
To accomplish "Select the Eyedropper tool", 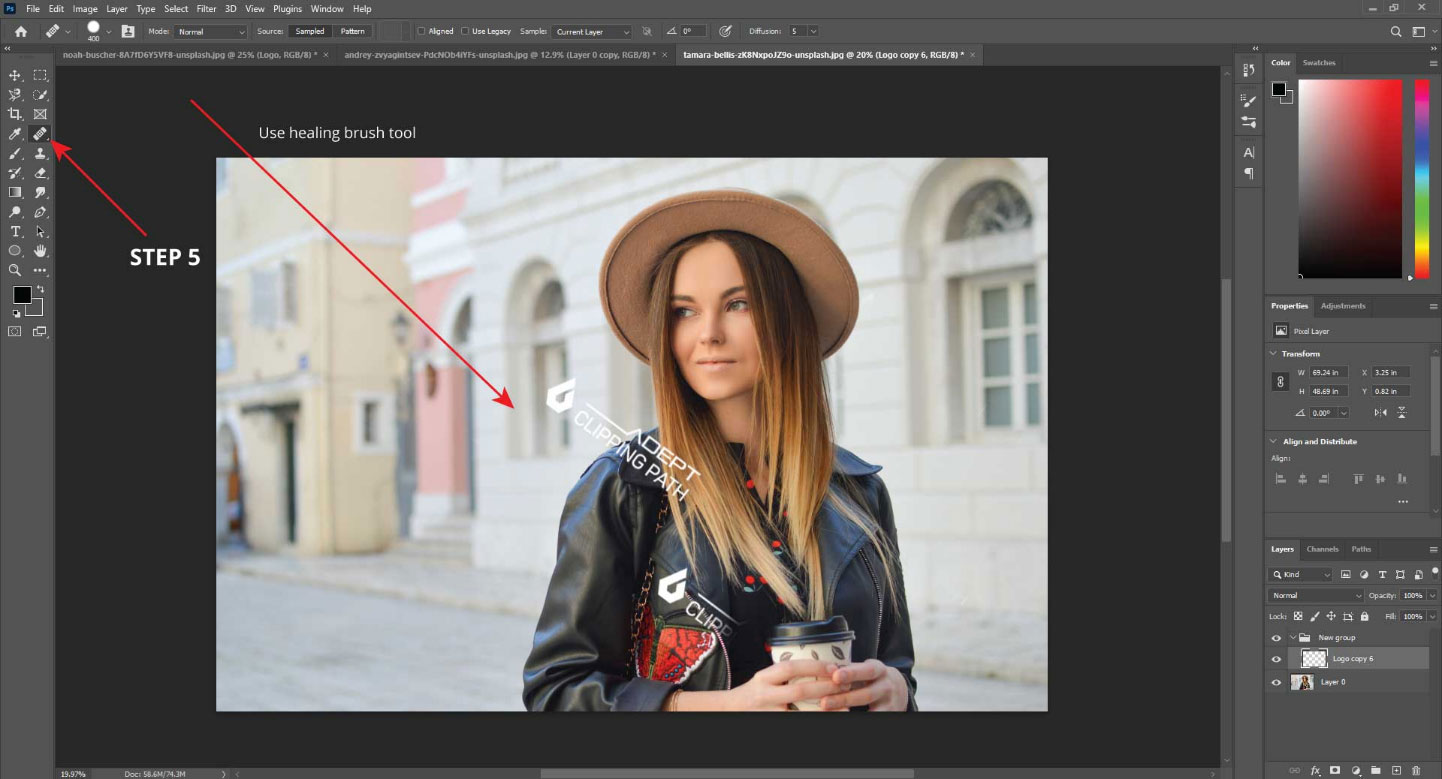I will [15, 134].
